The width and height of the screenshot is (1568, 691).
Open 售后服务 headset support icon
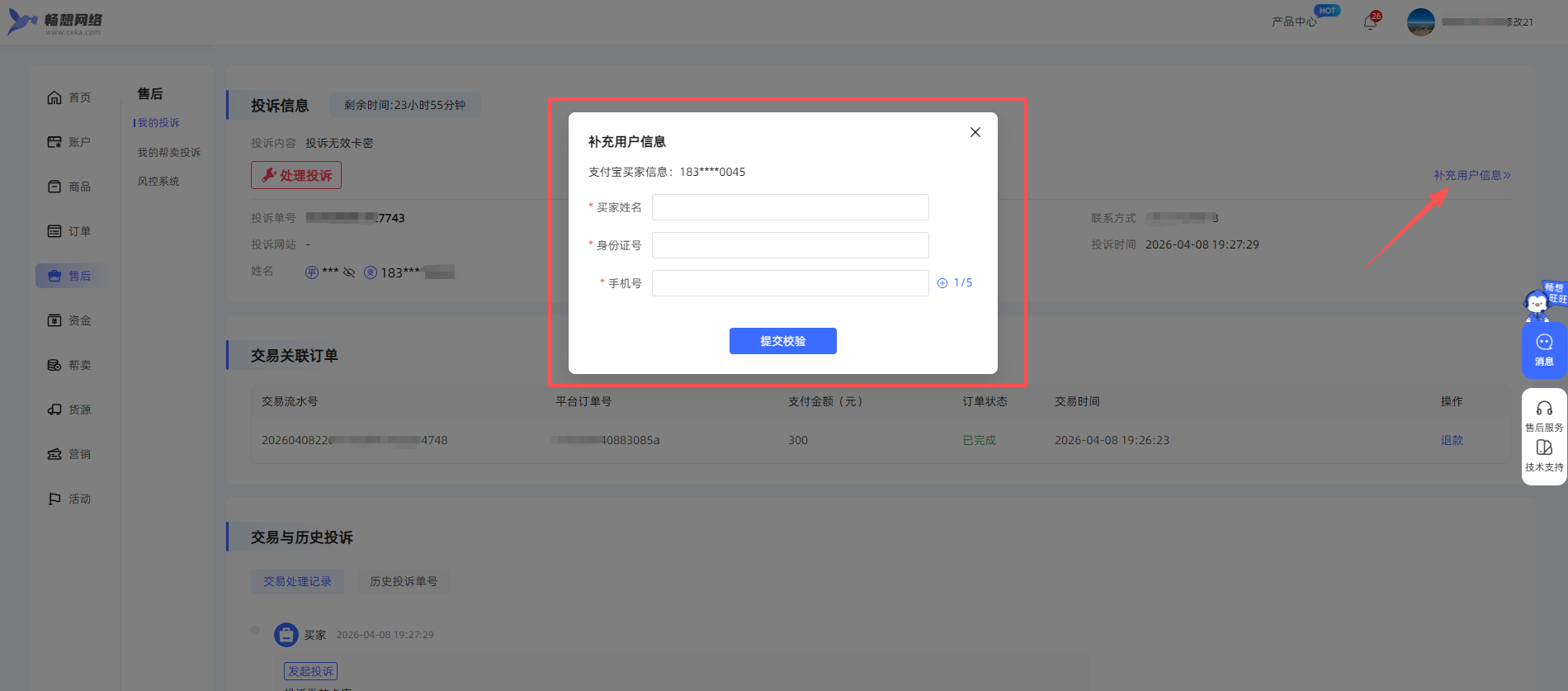pyautogui.click(x=1544, y=415)
